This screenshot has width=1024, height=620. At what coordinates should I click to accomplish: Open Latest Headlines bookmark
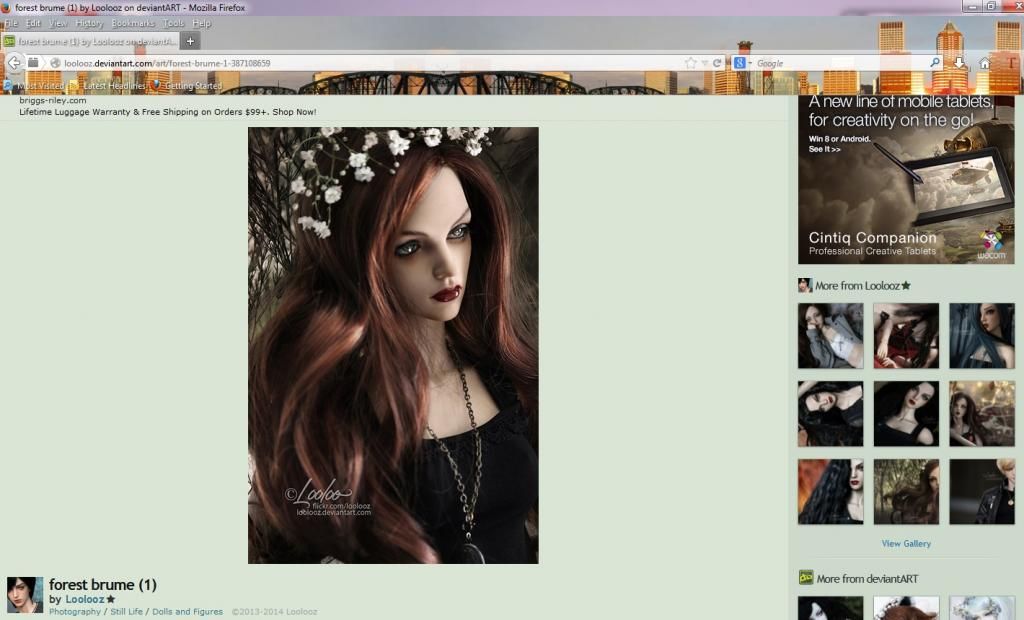click(108, 86)
